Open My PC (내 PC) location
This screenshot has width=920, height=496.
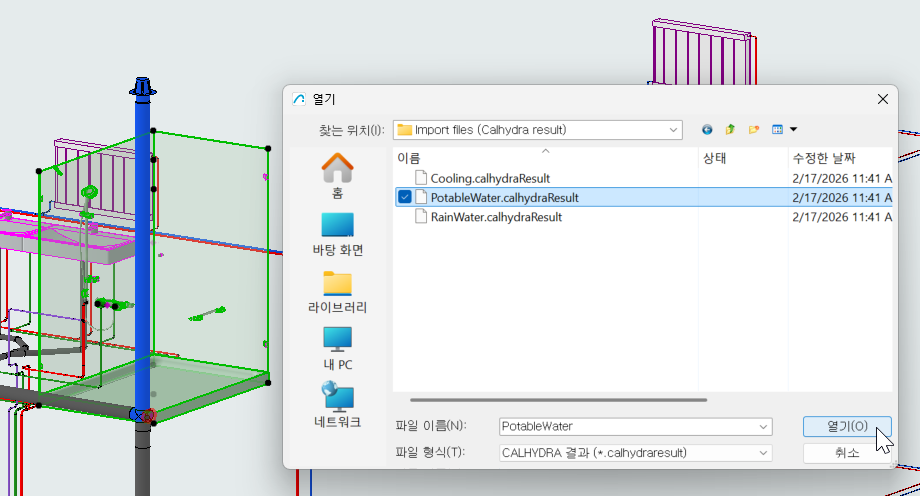coord(337,349)
